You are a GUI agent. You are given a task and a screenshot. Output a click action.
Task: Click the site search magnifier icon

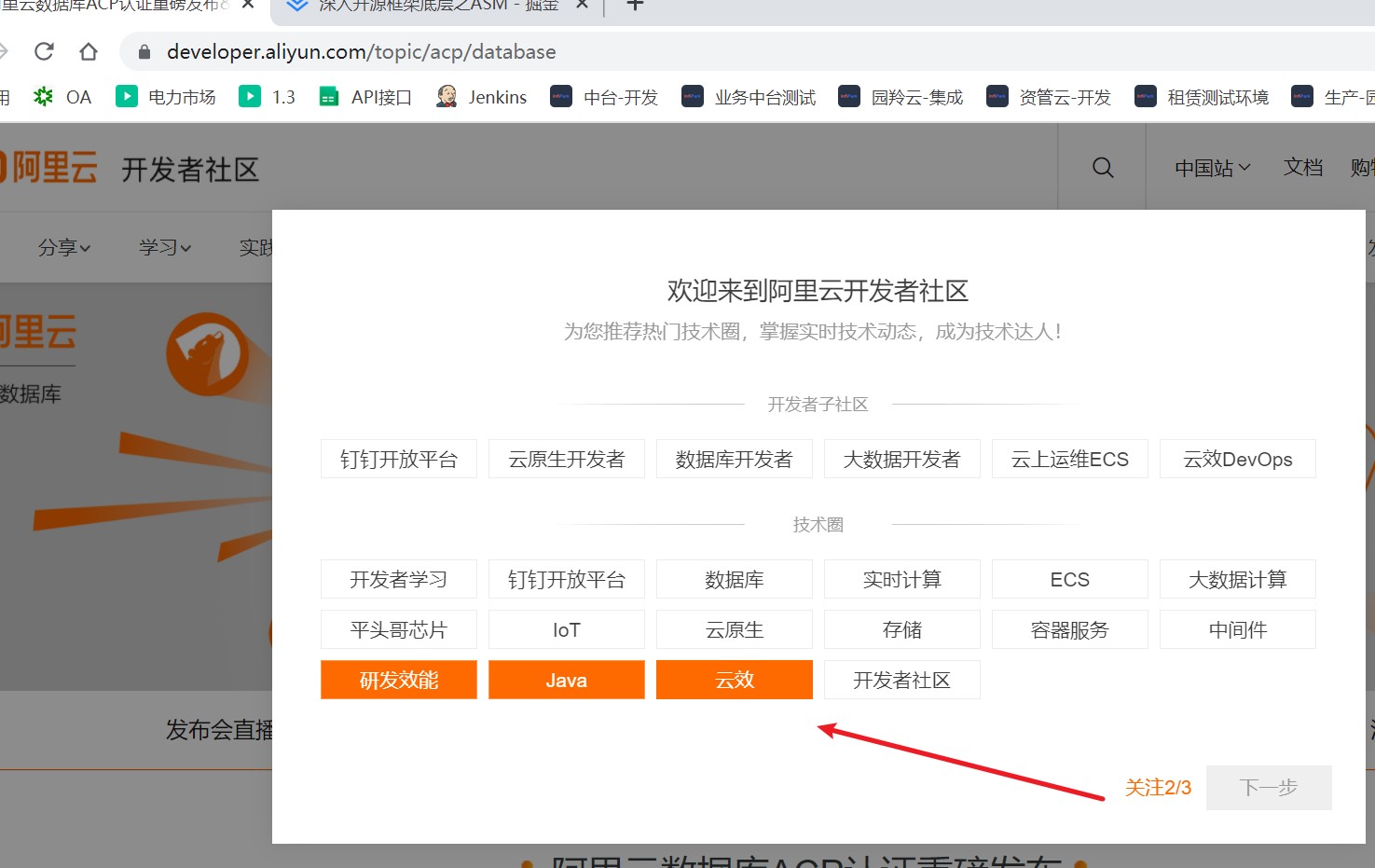point(1103,168)
